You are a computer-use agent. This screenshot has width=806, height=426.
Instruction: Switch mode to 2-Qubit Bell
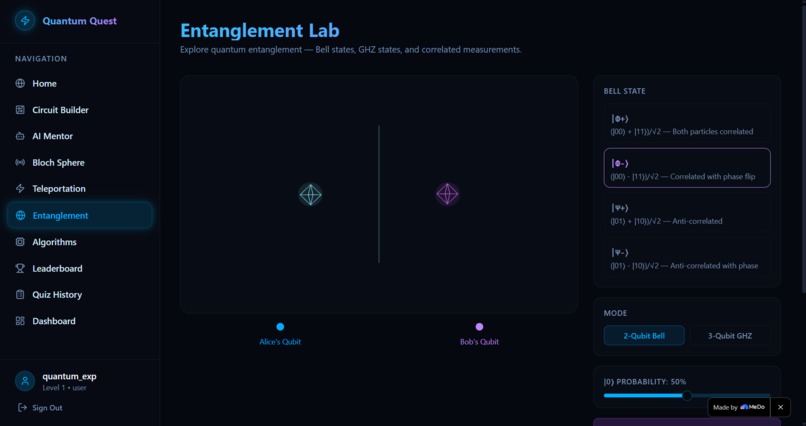click(x=644, y=336)
